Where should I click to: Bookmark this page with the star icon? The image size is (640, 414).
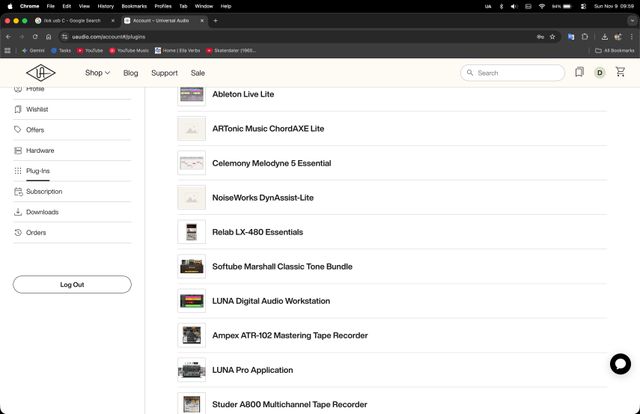click(552, 36)
